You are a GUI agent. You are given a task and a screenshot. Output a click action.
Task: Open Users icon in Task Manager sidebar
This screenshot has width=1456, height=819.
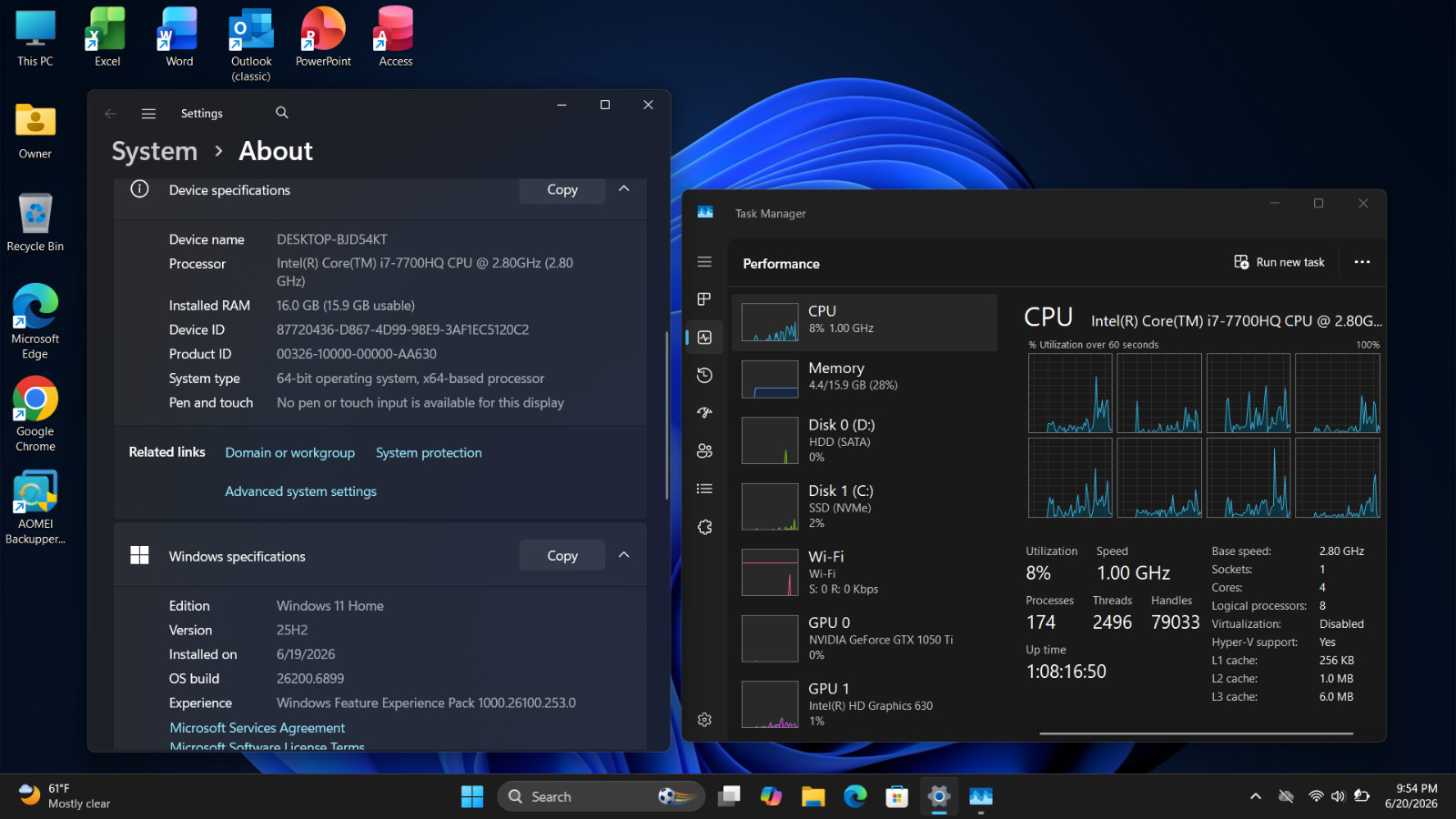coord(704,451)
